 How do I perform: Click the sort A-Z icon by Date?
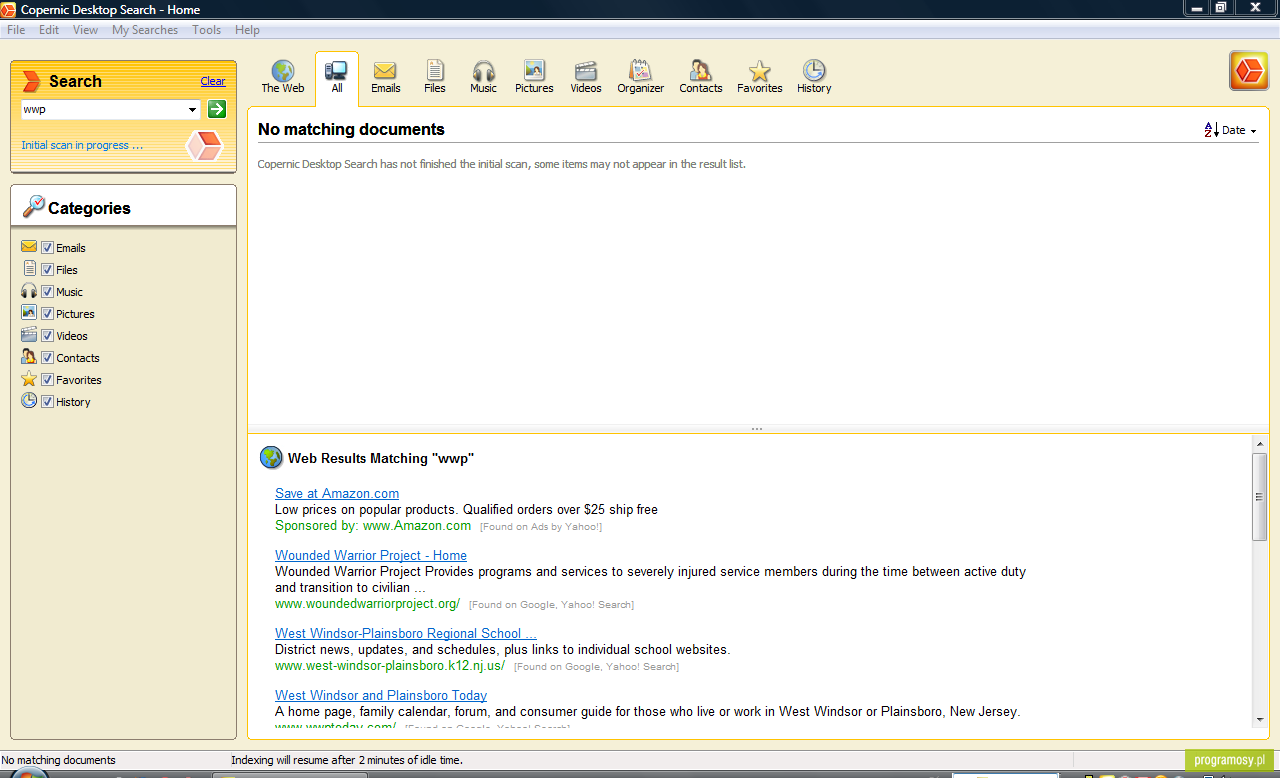[x=1211, y=130]
